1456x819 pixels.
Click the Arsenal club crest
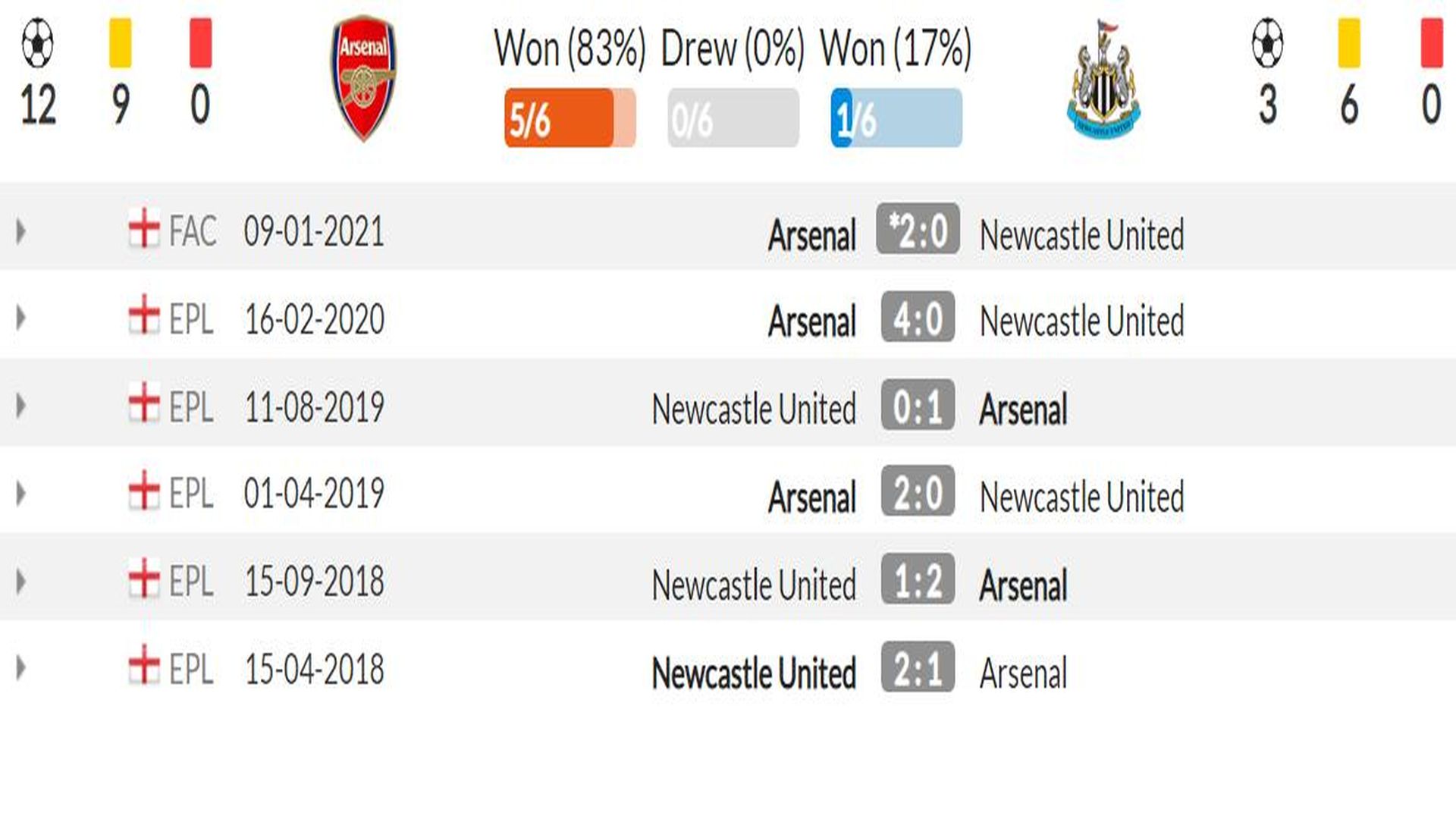(x=363, y=78)
